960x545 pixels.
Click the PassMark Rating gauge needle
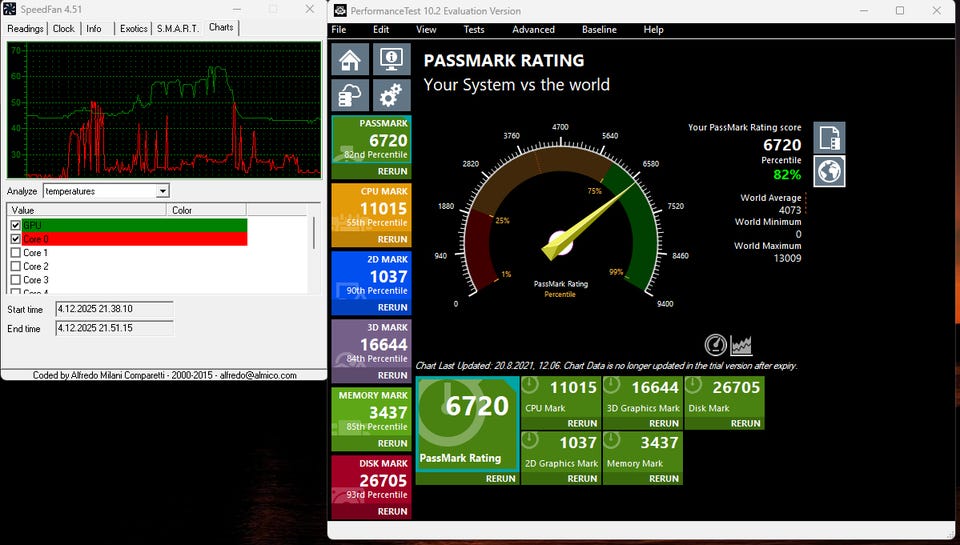(x=590, y=221)
